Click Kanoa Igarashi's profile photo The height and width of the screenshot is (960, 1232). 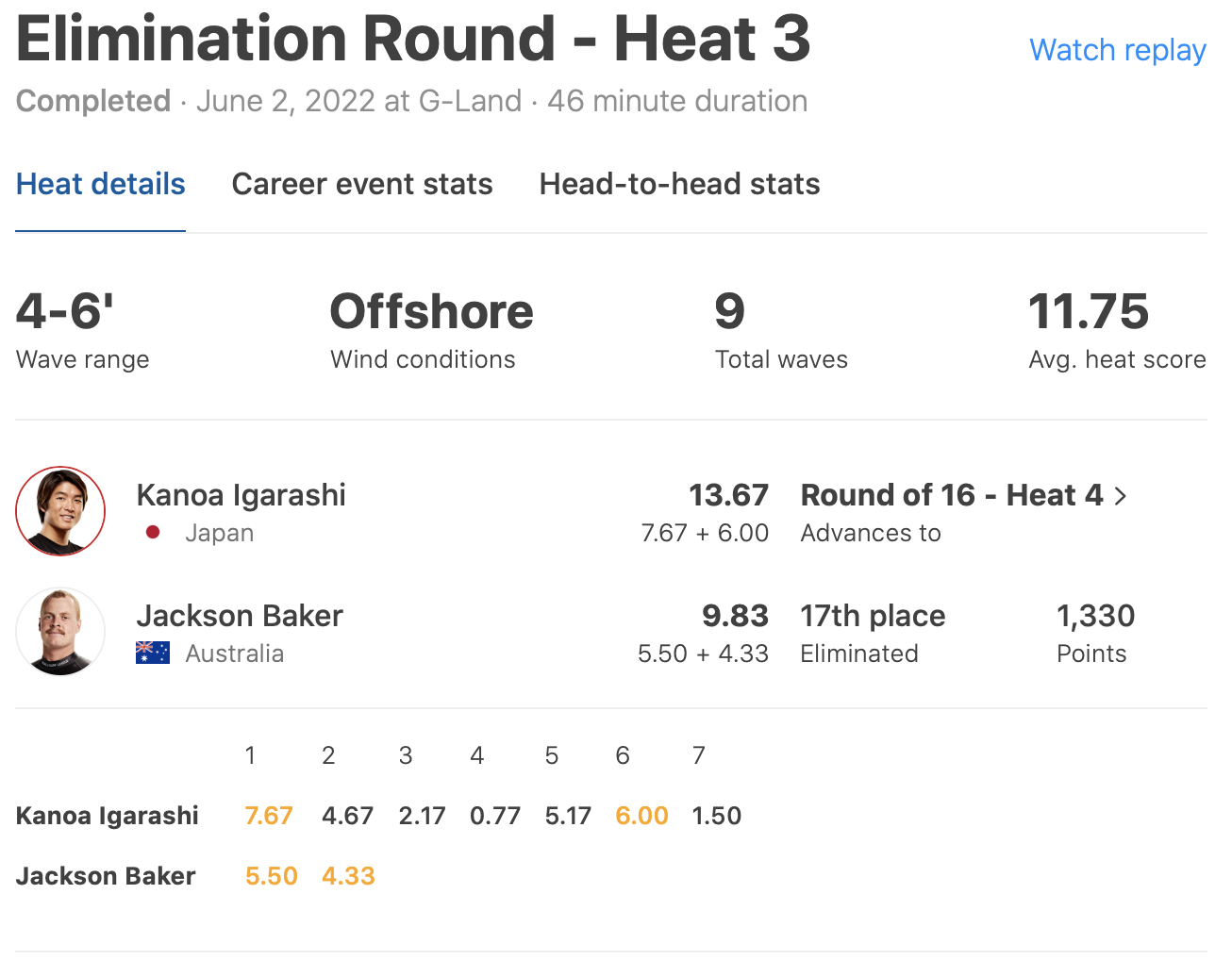click(x=60, y=511)
